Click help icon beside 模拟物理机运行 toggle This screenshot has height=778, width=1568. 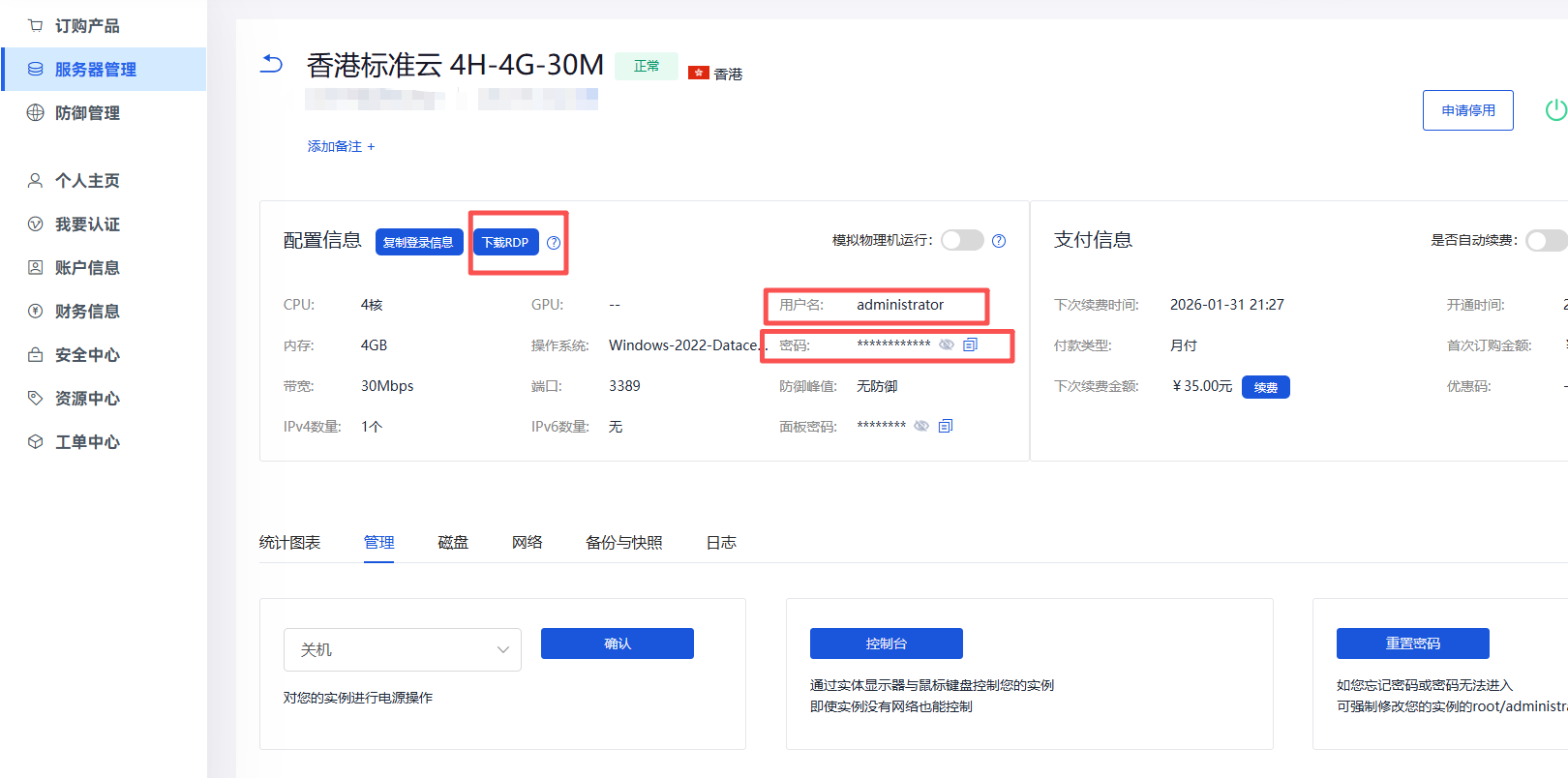coord(999,241)
